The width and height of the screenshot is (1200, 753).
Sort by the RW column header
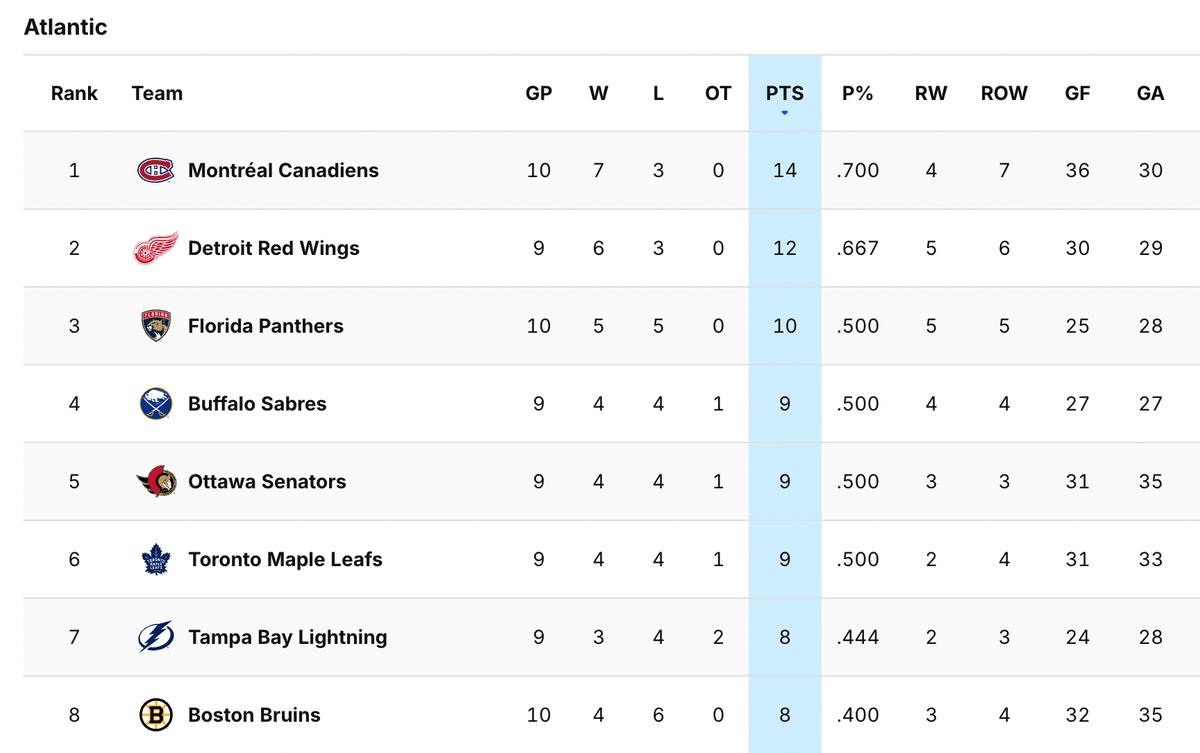(931, 93)
